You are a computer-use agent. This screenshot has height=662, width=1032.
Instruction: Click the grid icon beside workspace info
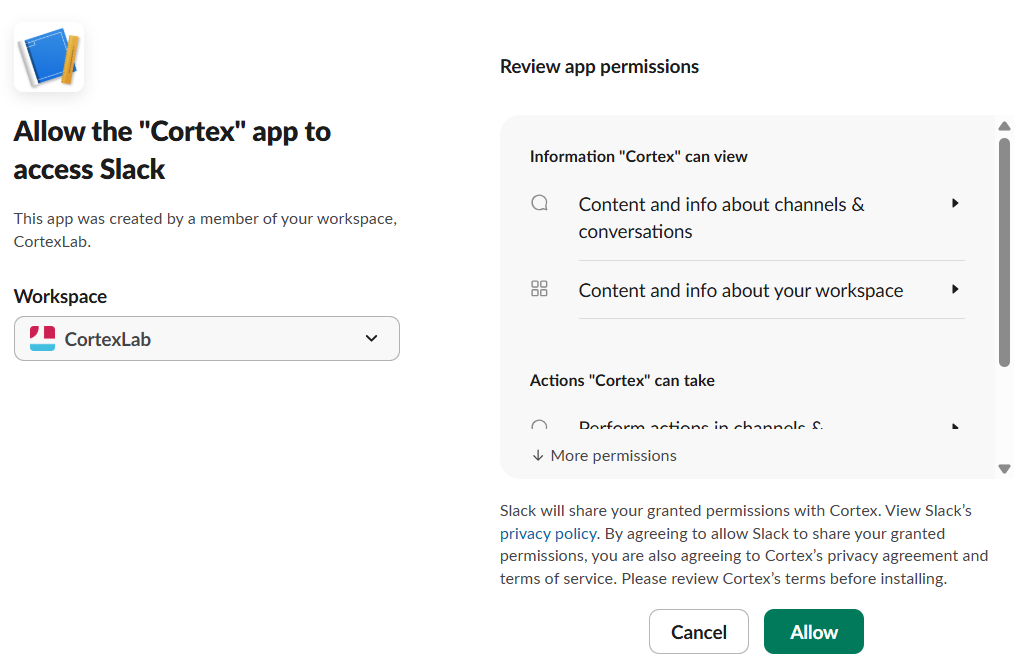[x=539, y=289]
